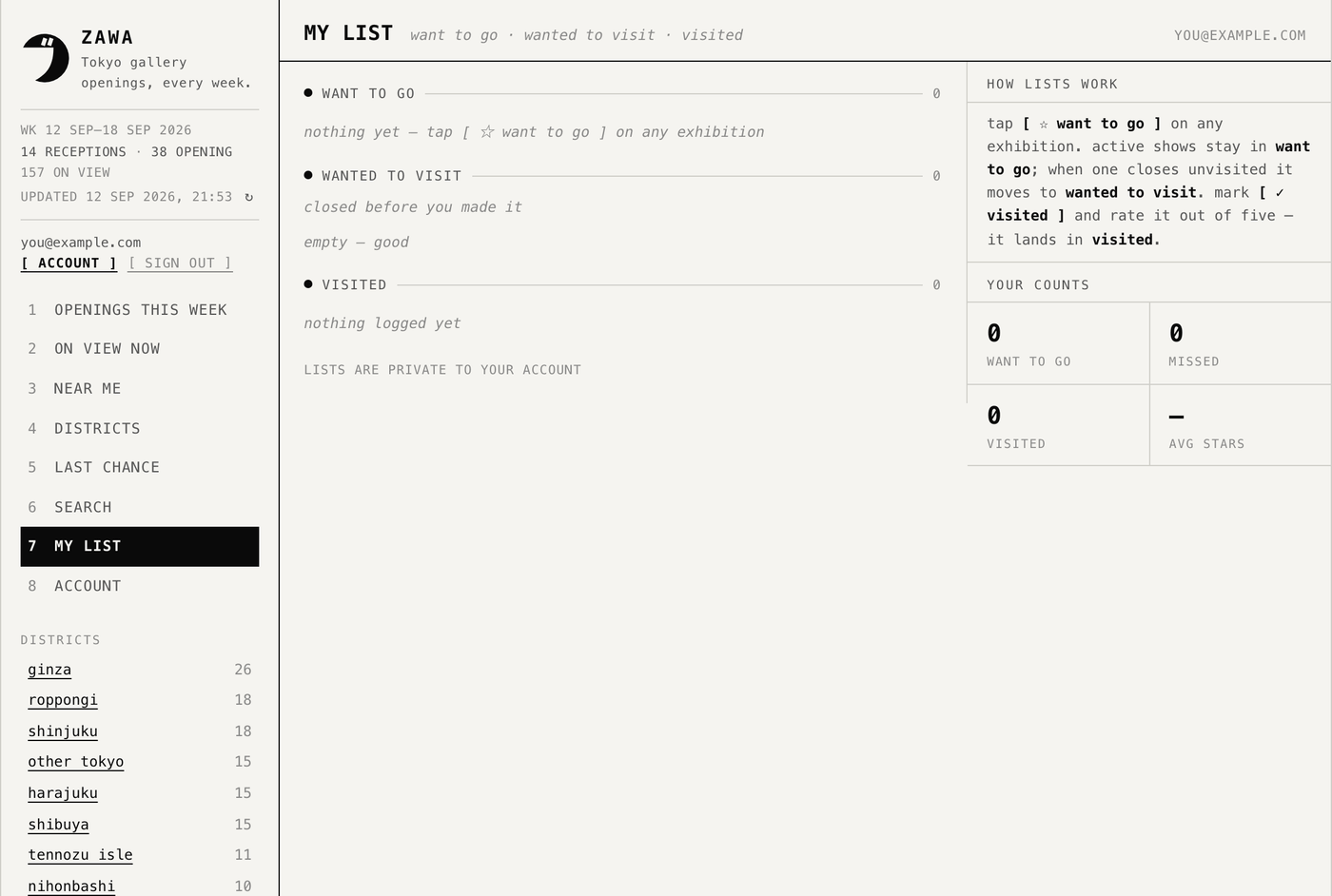Open the Search page
The image size is (1332, 896).
(140, 508)
